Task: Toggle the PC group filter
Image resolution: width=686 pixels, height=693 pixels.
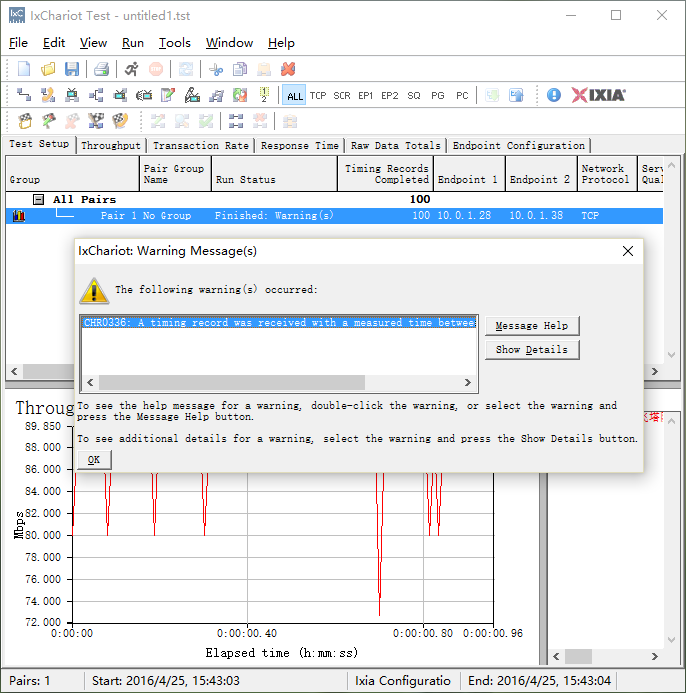Action: [x=462, y=95]
